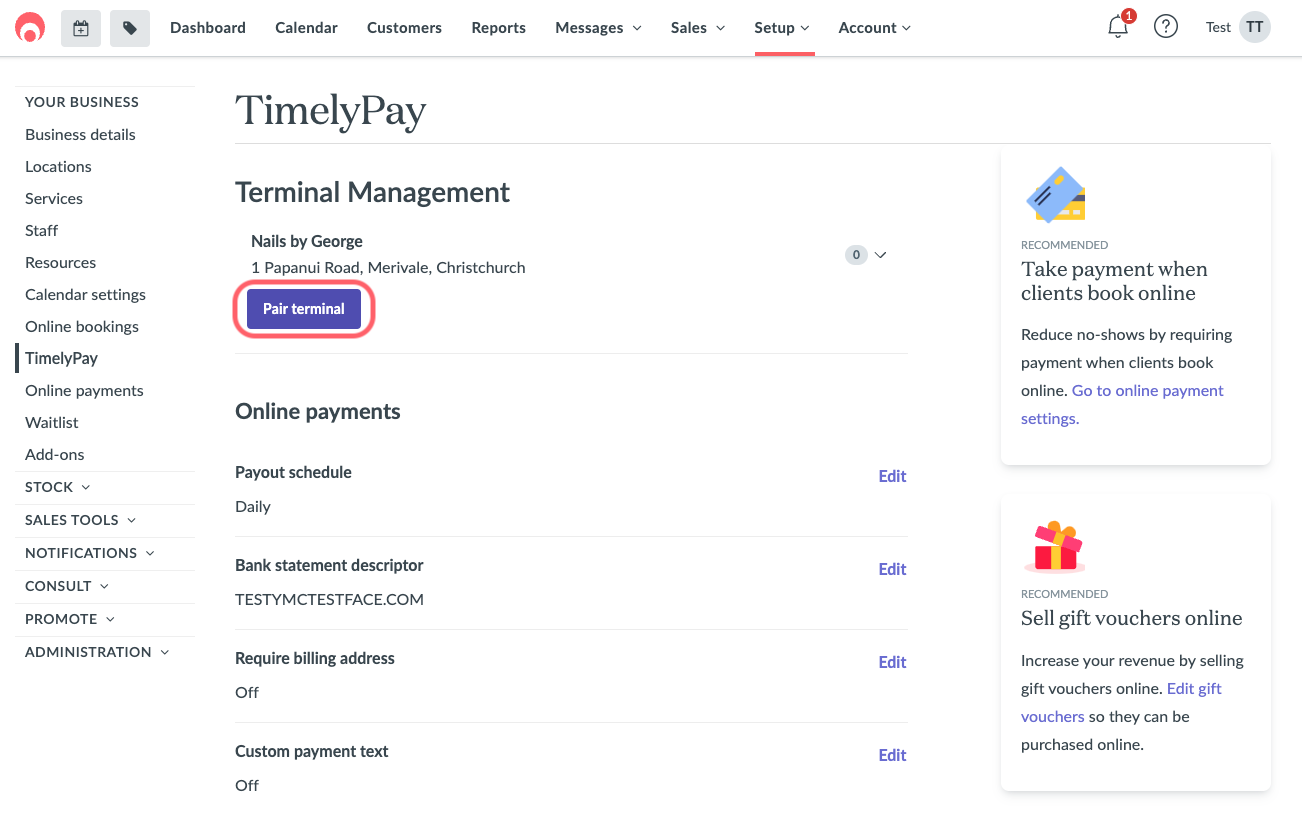Expand the Account menu
The width and height of the screenshot is (1302, 813).
tap(875, 28)
